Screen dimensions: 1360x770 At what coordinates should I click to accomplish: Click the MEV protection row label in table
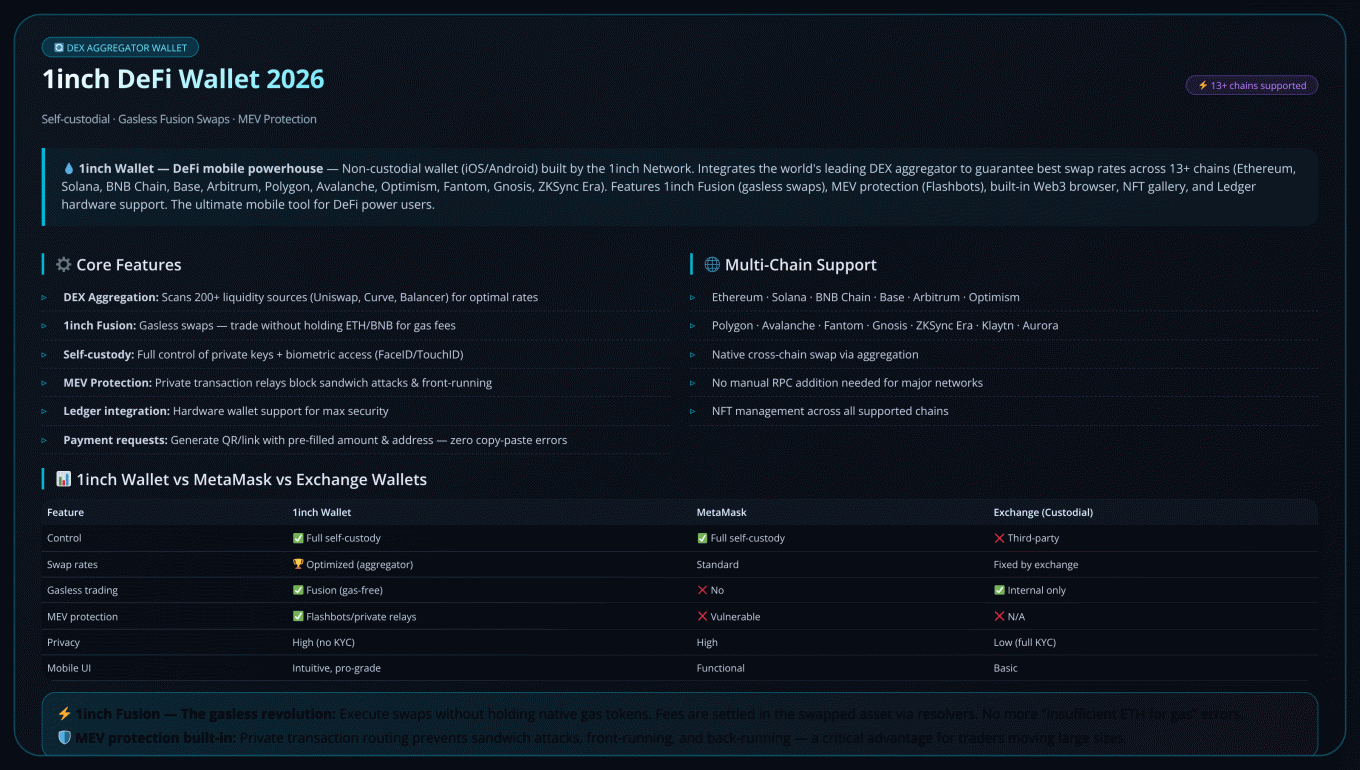click(x=82, y=617)
